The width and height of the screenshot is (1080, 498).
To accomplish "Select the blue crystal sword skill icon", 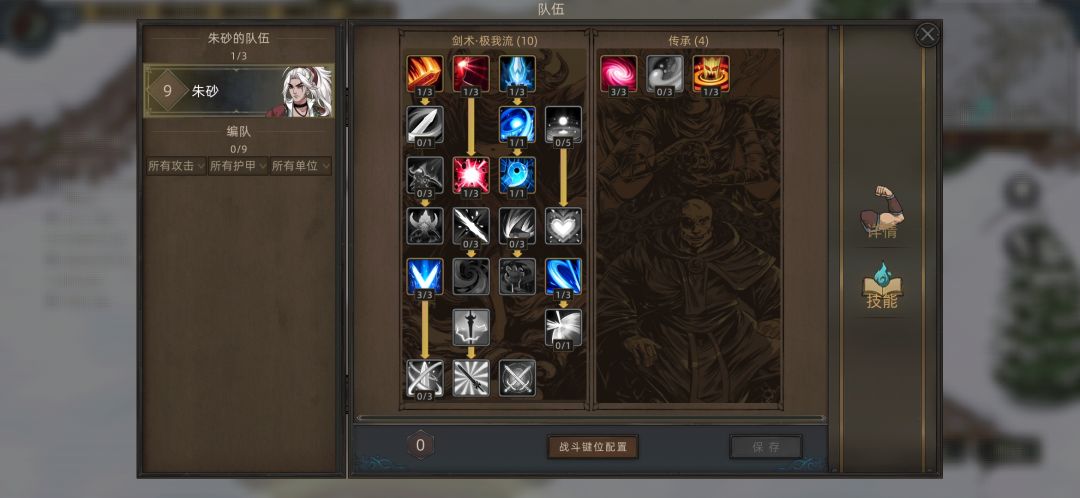I will [517, 74].
